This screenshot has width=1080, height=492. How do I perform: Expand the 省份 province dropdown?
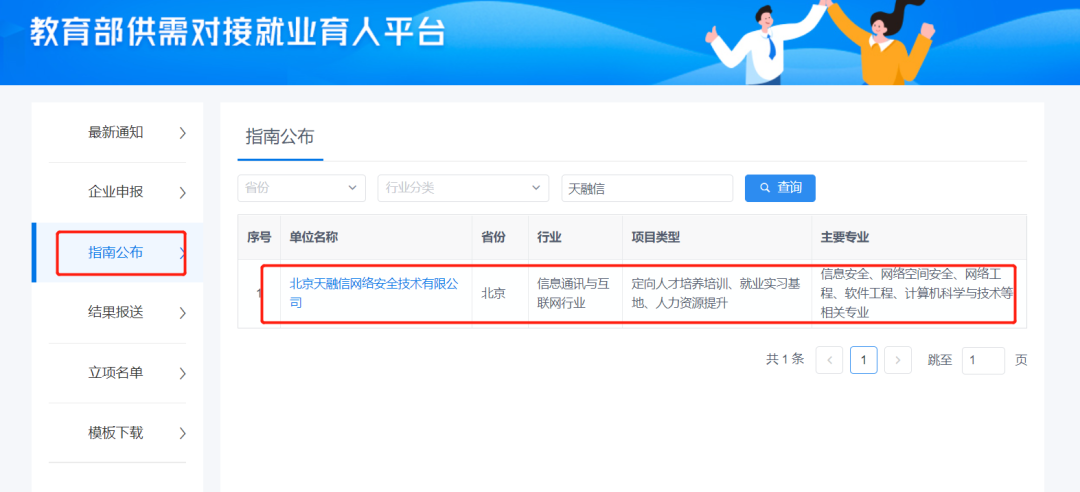tap(300, 188)
